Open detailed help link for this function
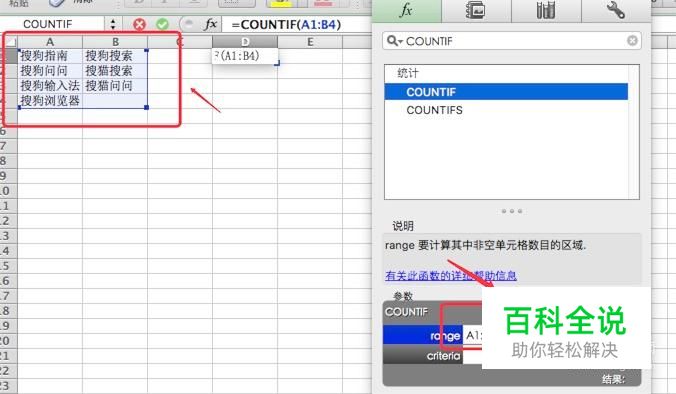This screenshot has height=394, width=676. (451, 275)
